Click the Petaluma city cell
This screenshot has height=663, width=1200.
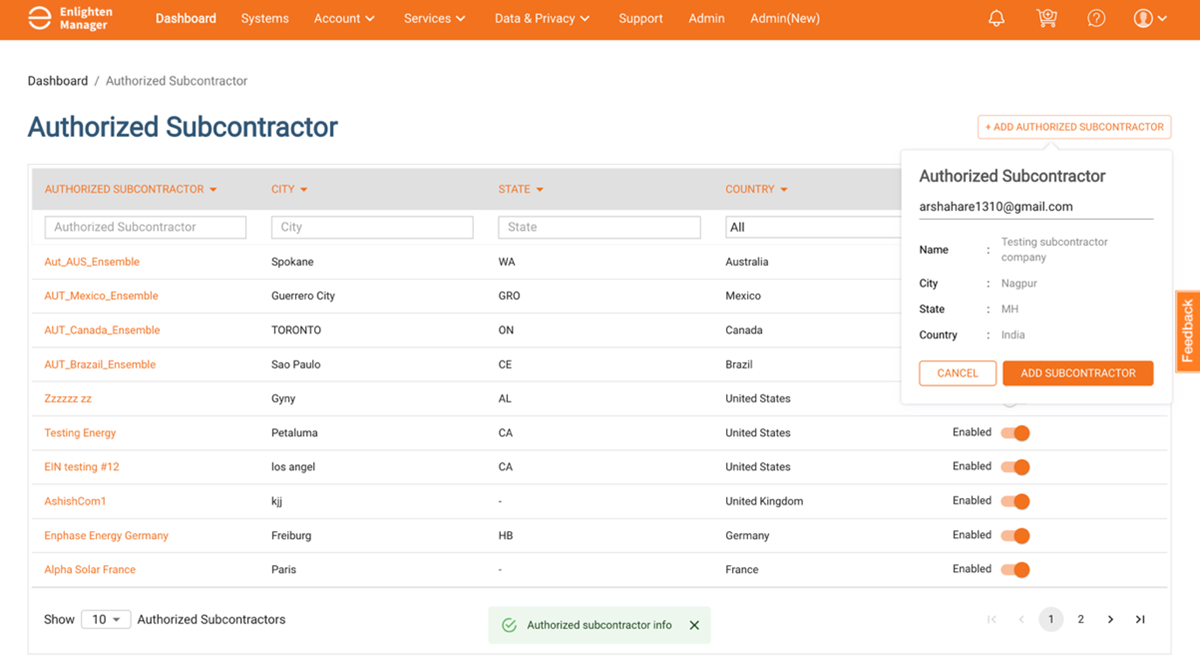(x=295, y=433)
